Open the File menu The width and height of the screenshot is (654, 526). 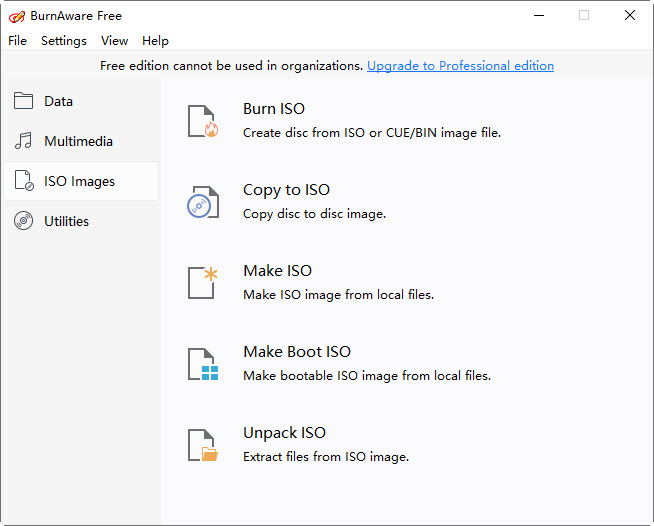click(18, 41)
